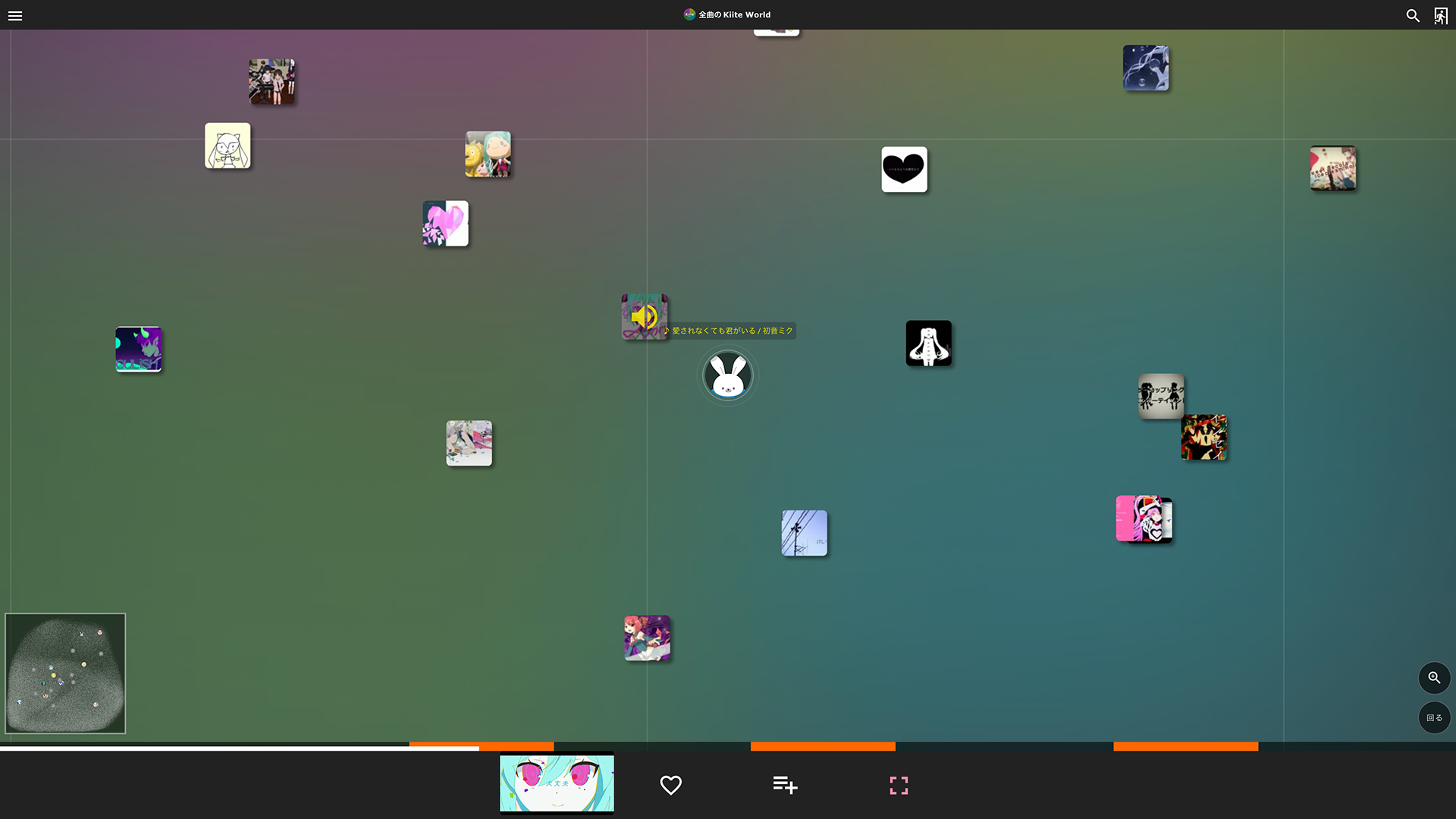Click the third orange timeline segment
1456x819 pixels.
pyautogui.click(x=1185, y=746)
